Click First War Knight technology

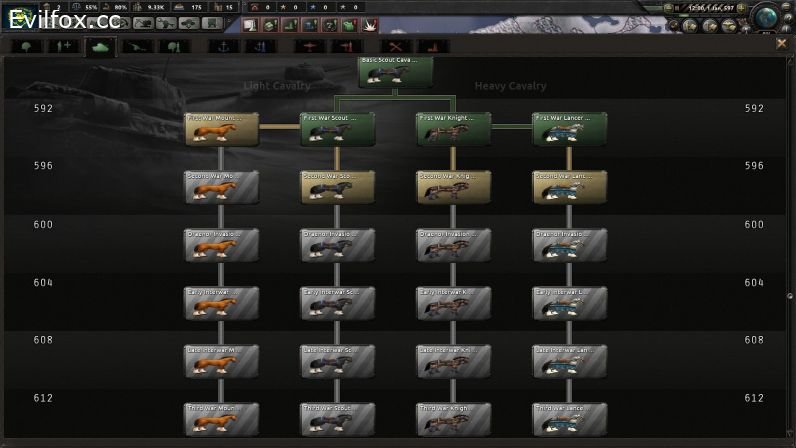(x=453, y=129)
